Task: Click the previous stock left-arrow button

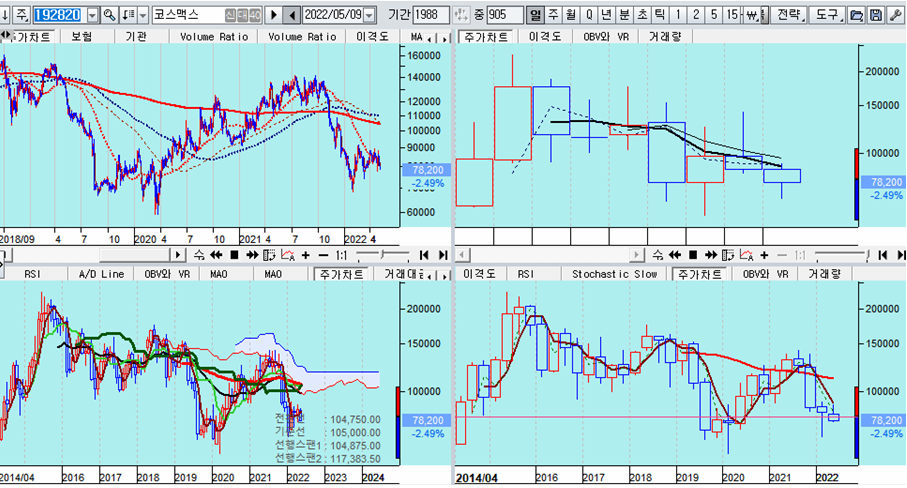Action: (291, 15)
